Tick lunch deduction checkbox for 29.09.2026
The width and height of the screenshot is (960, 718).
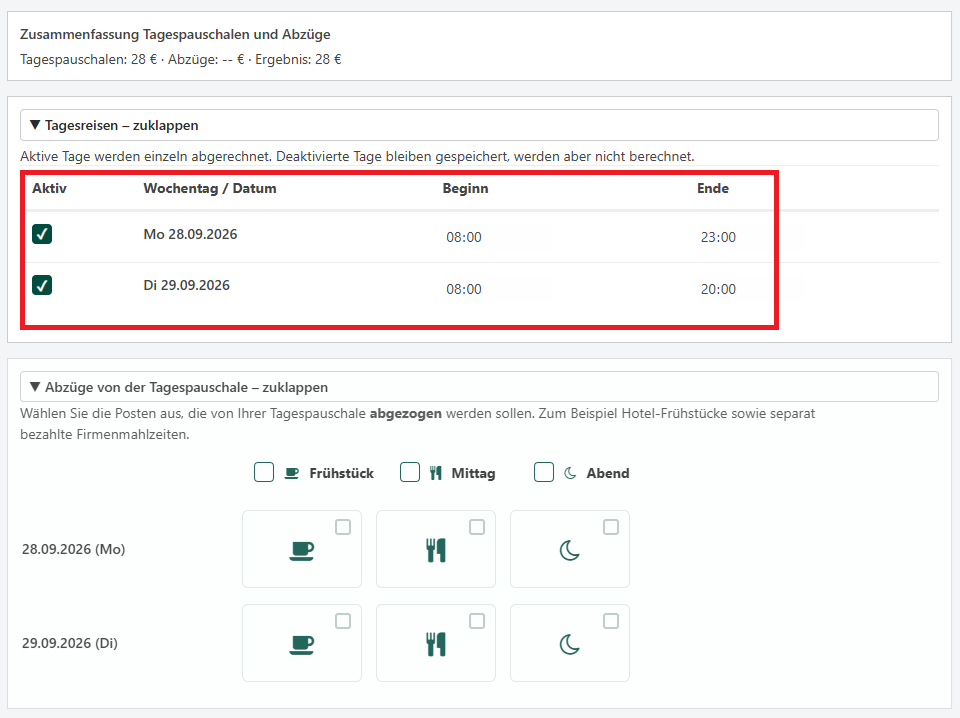477,621
